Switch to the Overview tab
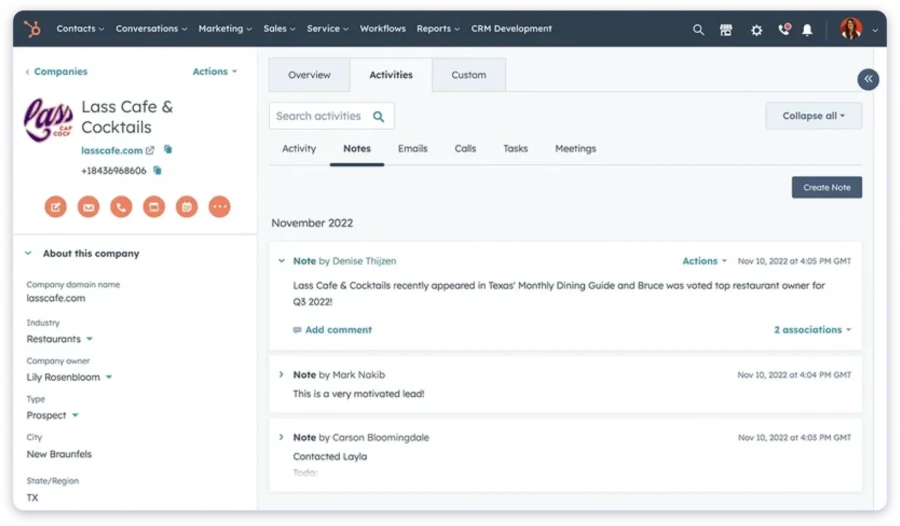 coord(309,75)
